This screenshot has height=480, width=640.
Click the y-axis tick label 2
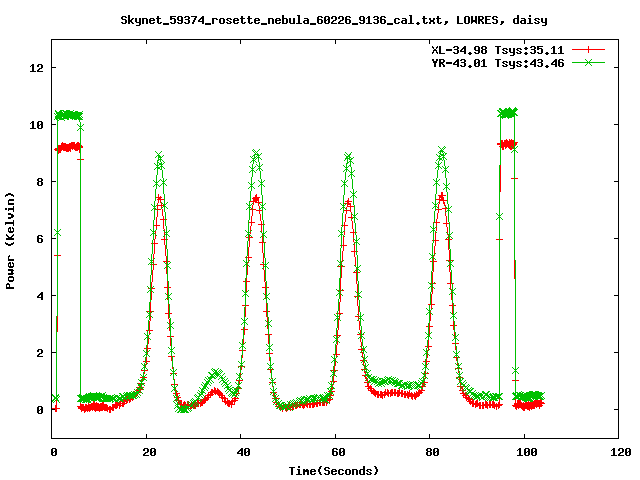(40, 353)
